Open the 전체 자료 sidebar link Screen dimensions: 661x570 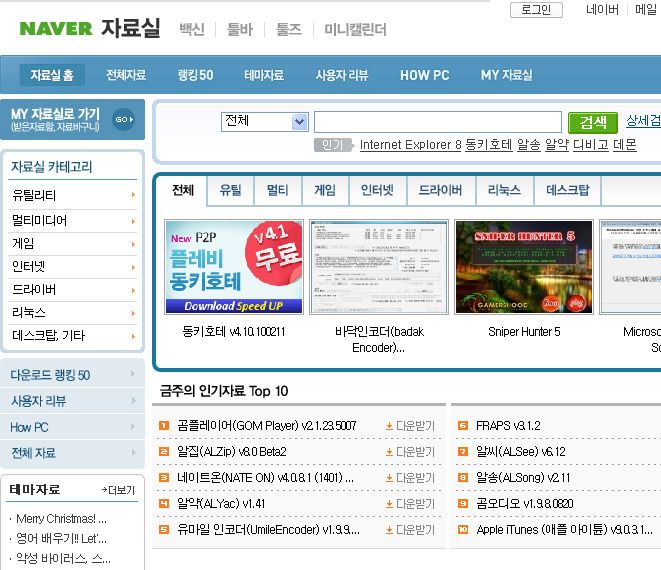(34, 453)
